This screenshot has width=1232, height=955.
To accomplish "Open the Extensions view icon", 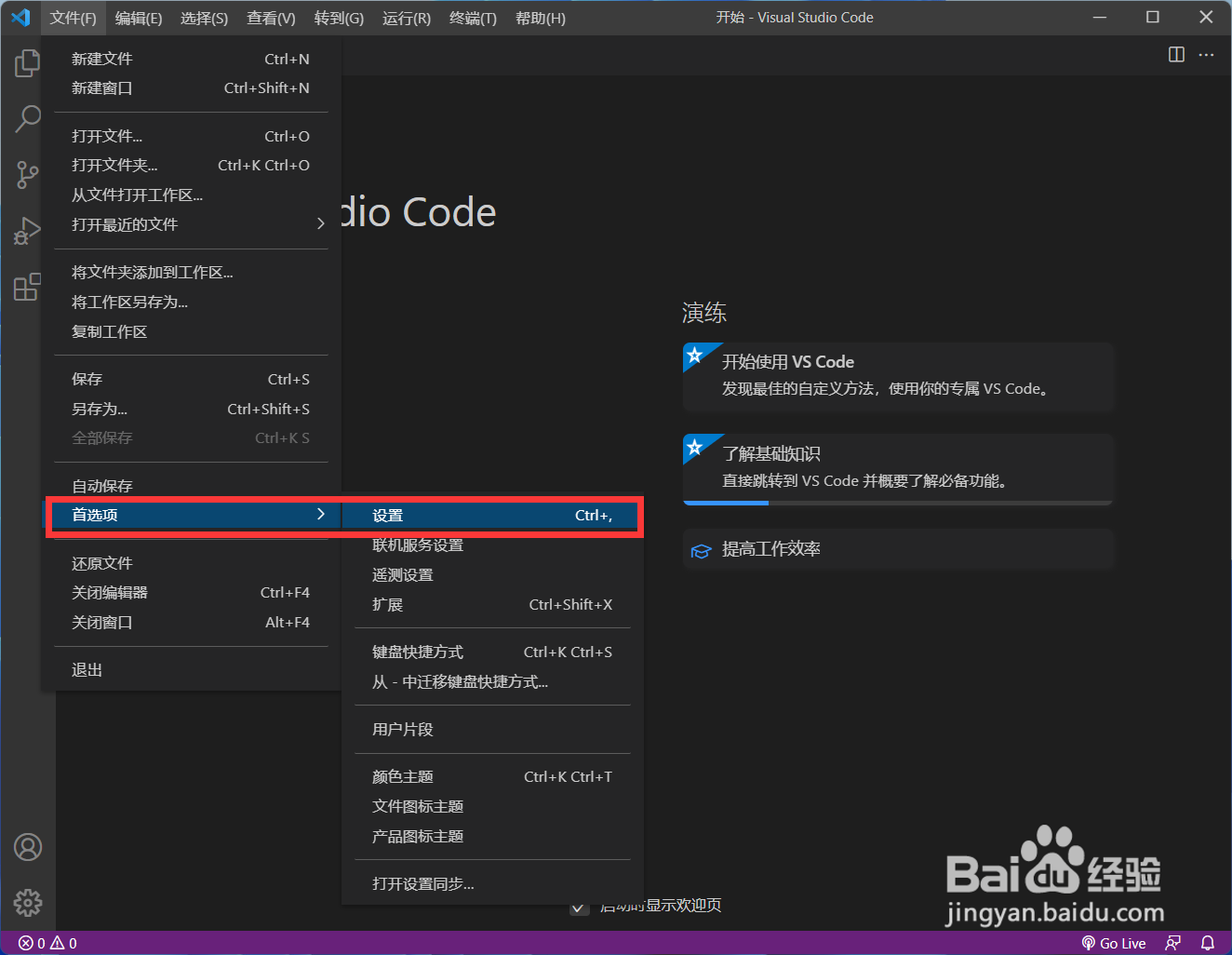I will tap(28, 287).
